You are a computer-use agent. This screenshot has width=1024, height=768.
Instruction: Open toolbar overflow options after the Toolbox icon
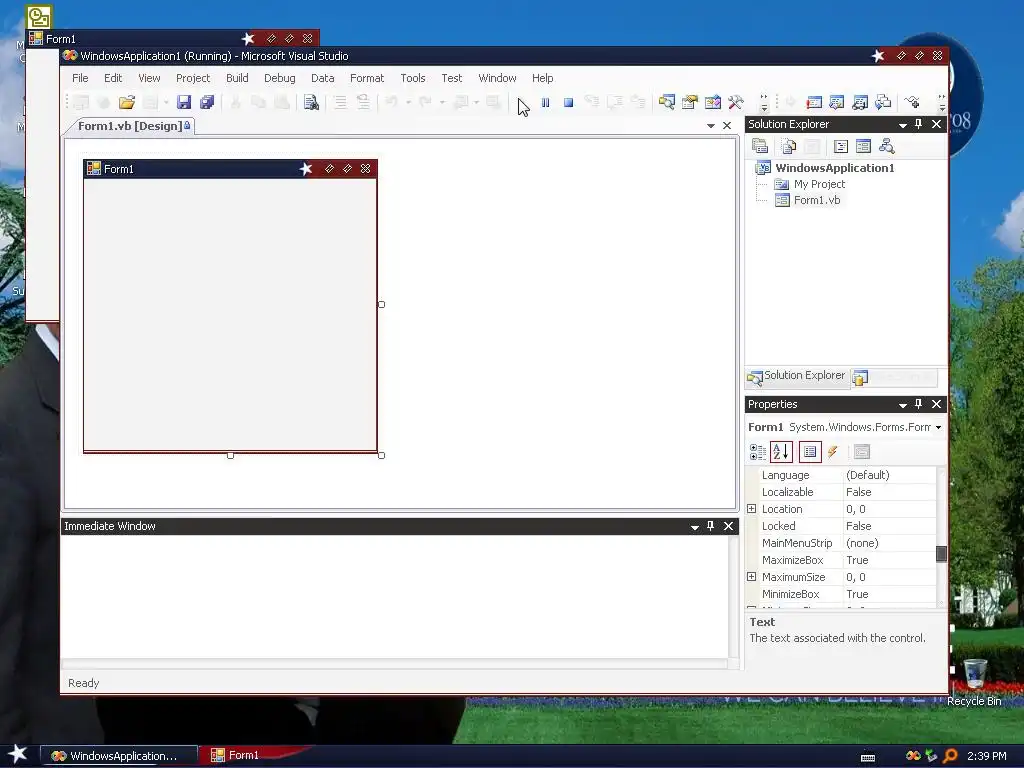point(763,103)
